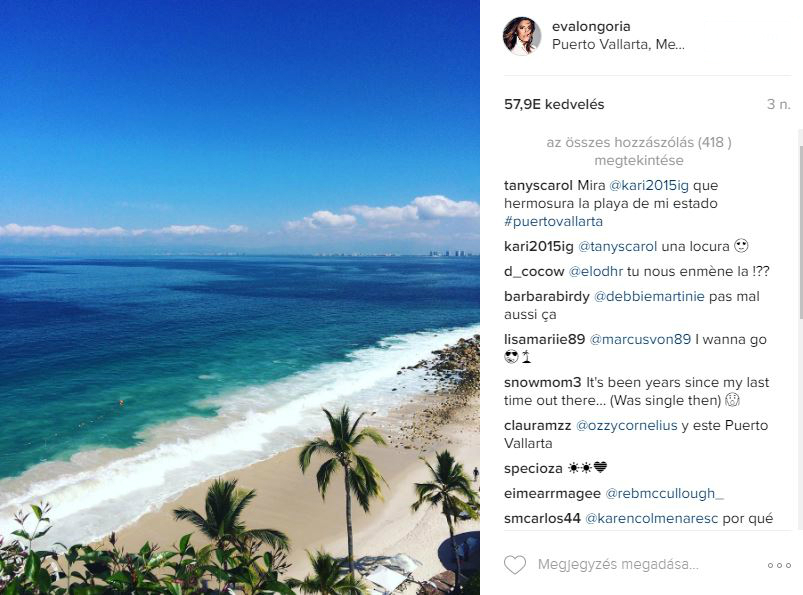
Task: Click the snowmom3 commenter username
Action: coord(542,382)
